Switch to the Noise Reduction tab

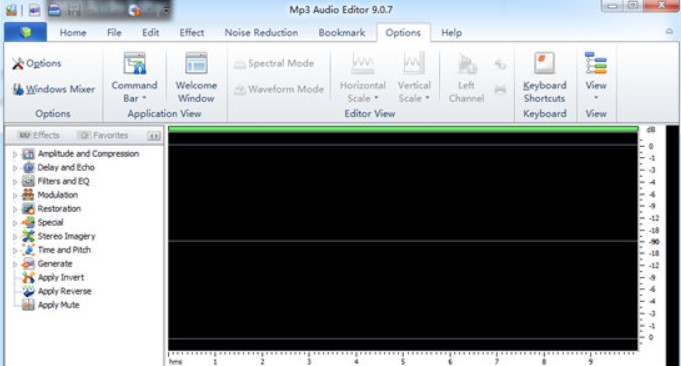[261, 33]
